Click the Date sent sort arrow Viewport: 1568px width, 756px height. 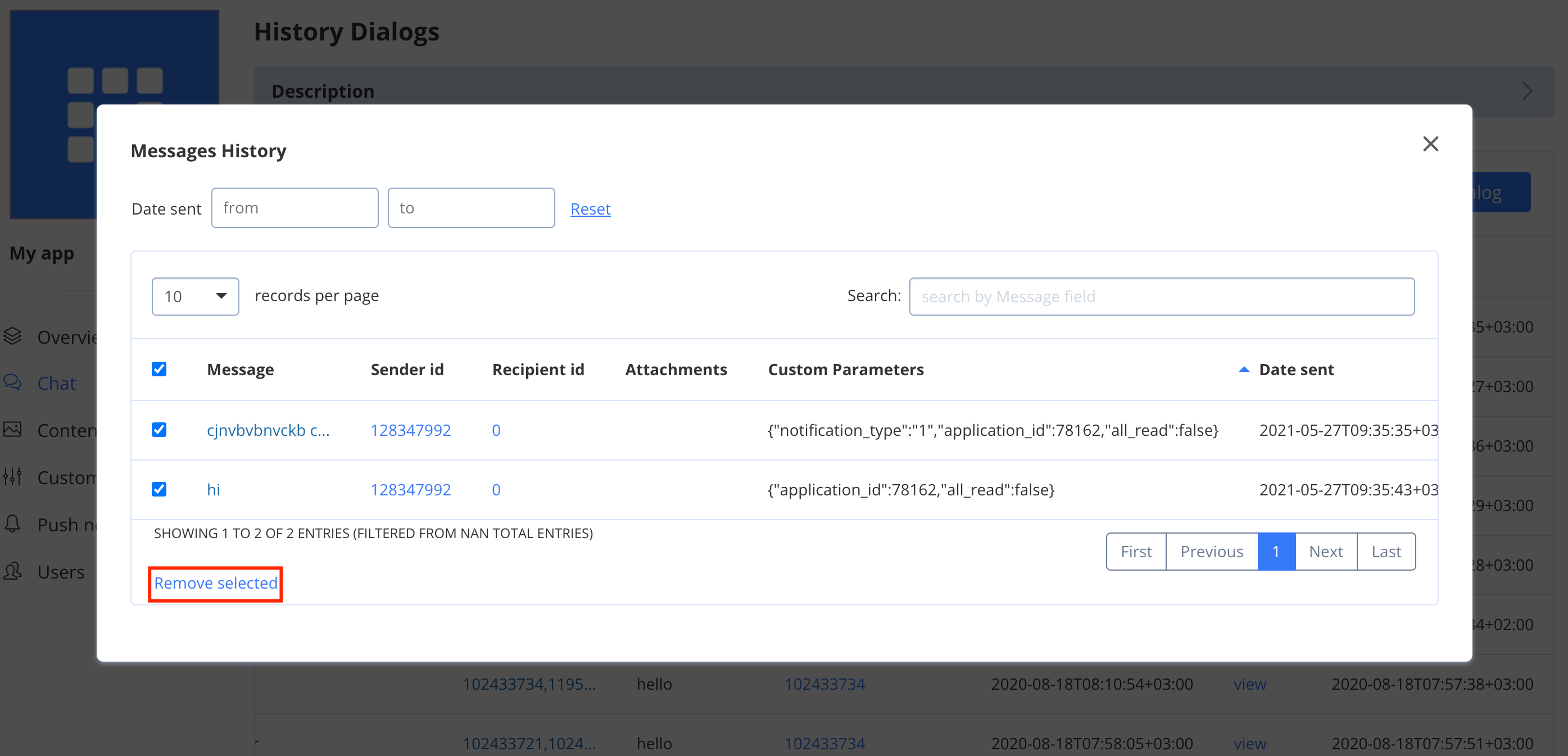click(x=1244, y=369)
